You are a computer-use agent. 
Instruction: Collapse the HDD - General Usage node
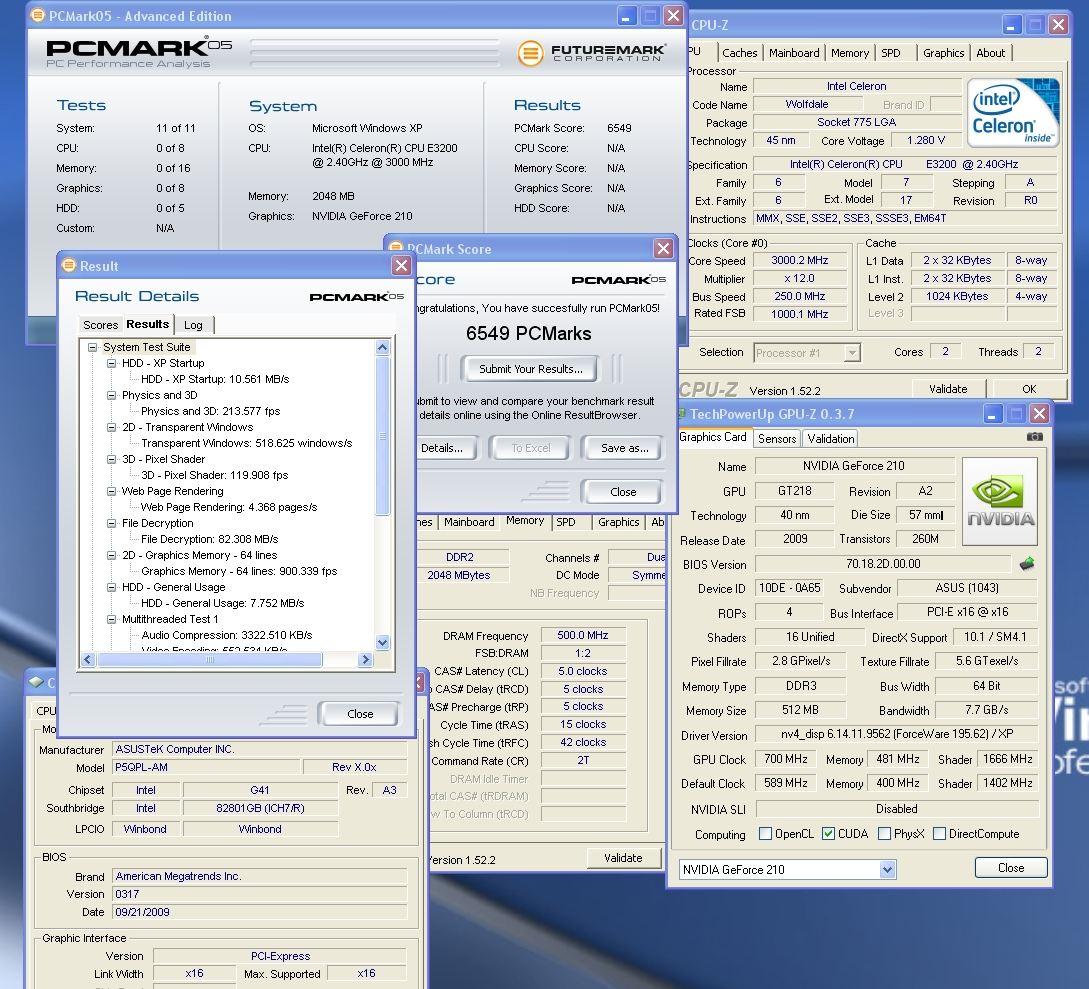111,586
